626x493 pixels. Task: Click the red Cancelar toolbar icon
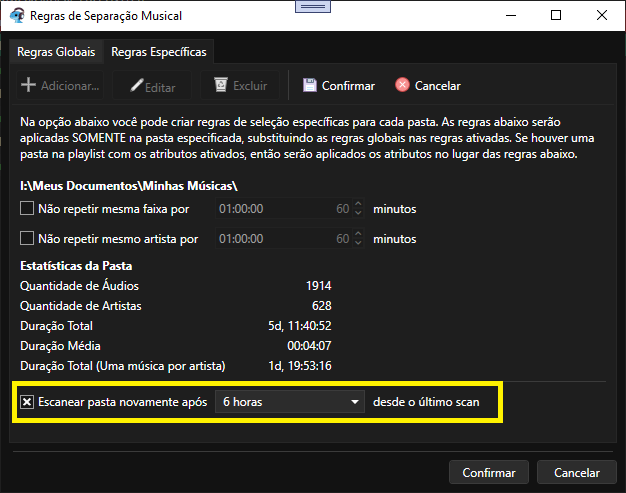pyautogui.click(x=402, y=86)
